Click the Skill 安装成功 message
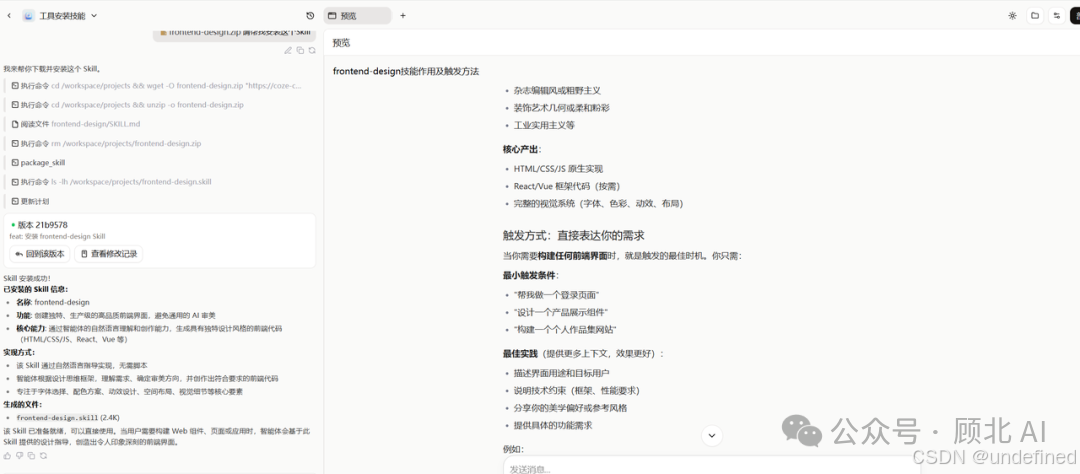This screenshot has height=474, width=1080. coord(27,278)
